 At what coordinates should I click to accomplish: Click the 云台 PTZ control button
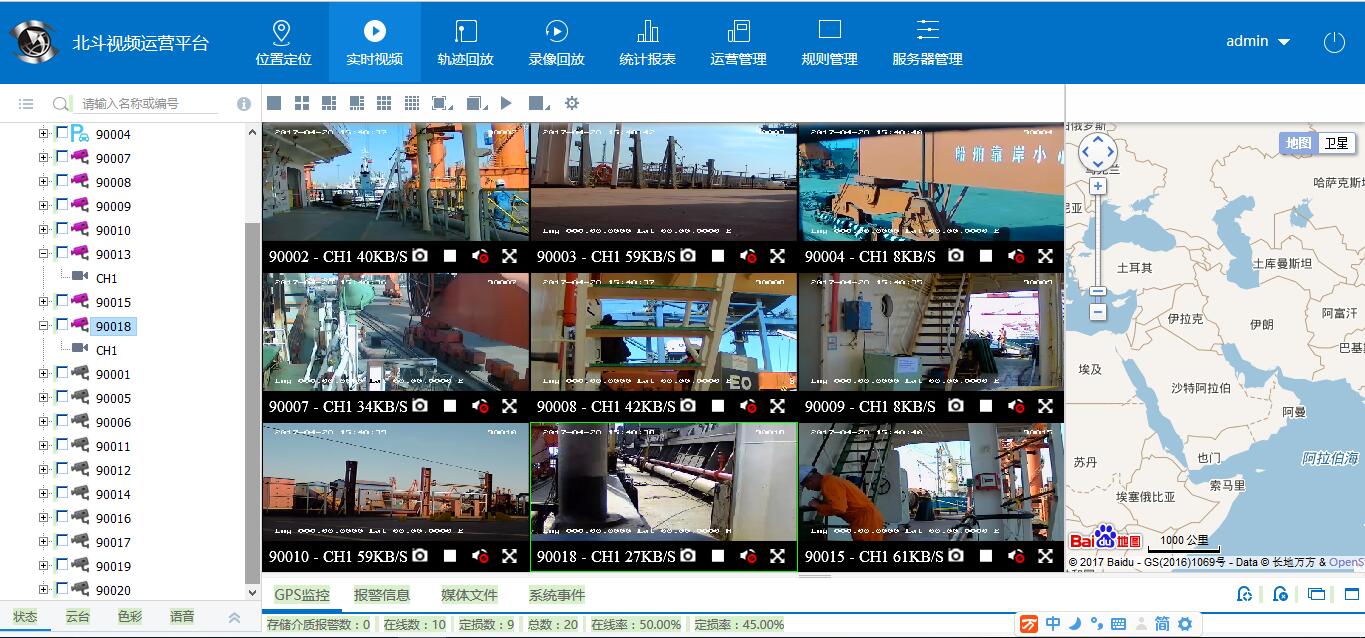78,617
